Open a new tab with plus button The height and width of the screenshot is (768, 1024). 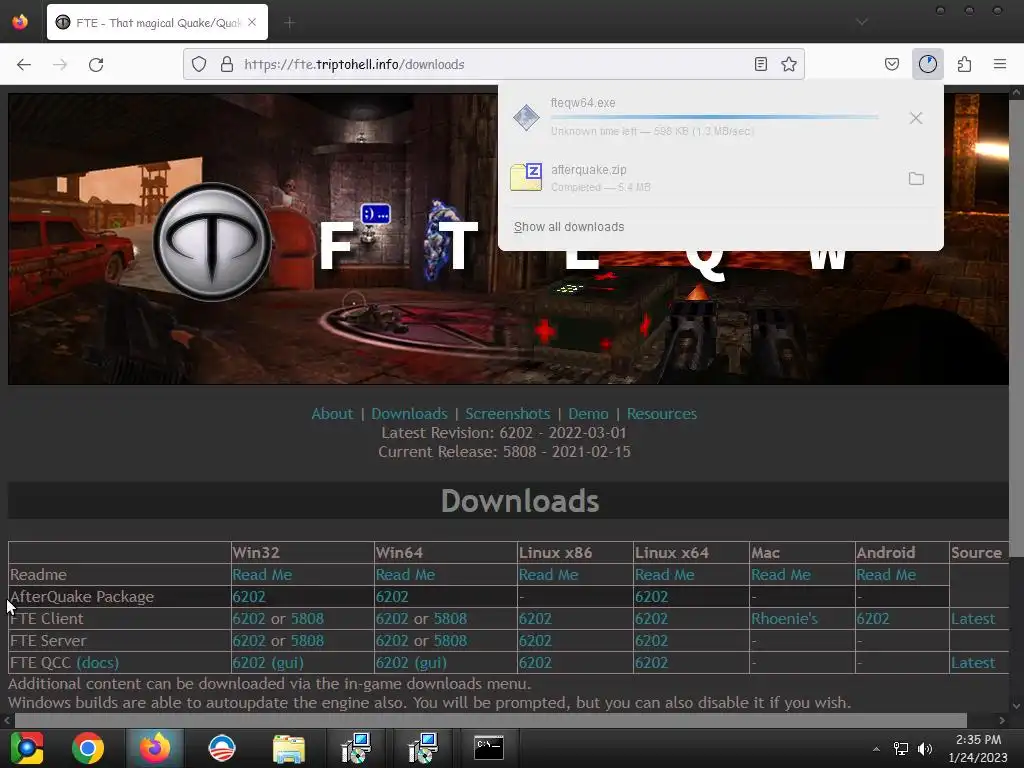[289, 23]
